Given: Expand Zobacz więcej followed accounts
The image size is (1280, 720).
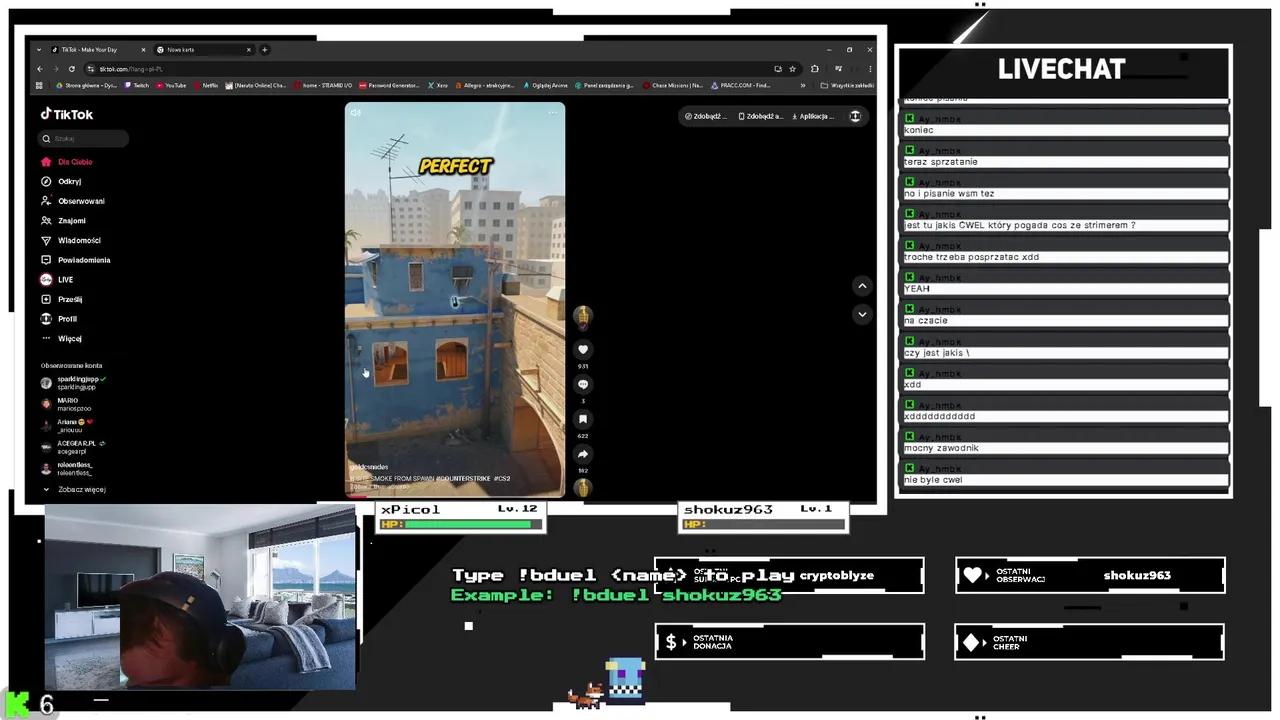Looking at the screenshot, I should pyautogui.click(x=74, y=490).
